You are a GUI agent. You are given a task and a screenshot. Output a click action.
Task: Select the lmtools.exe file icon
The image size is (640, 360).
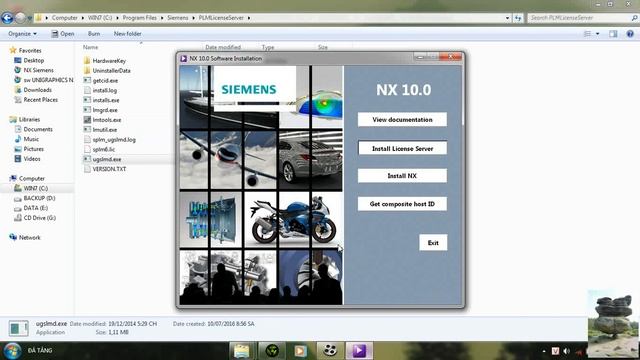coord(87,120)
